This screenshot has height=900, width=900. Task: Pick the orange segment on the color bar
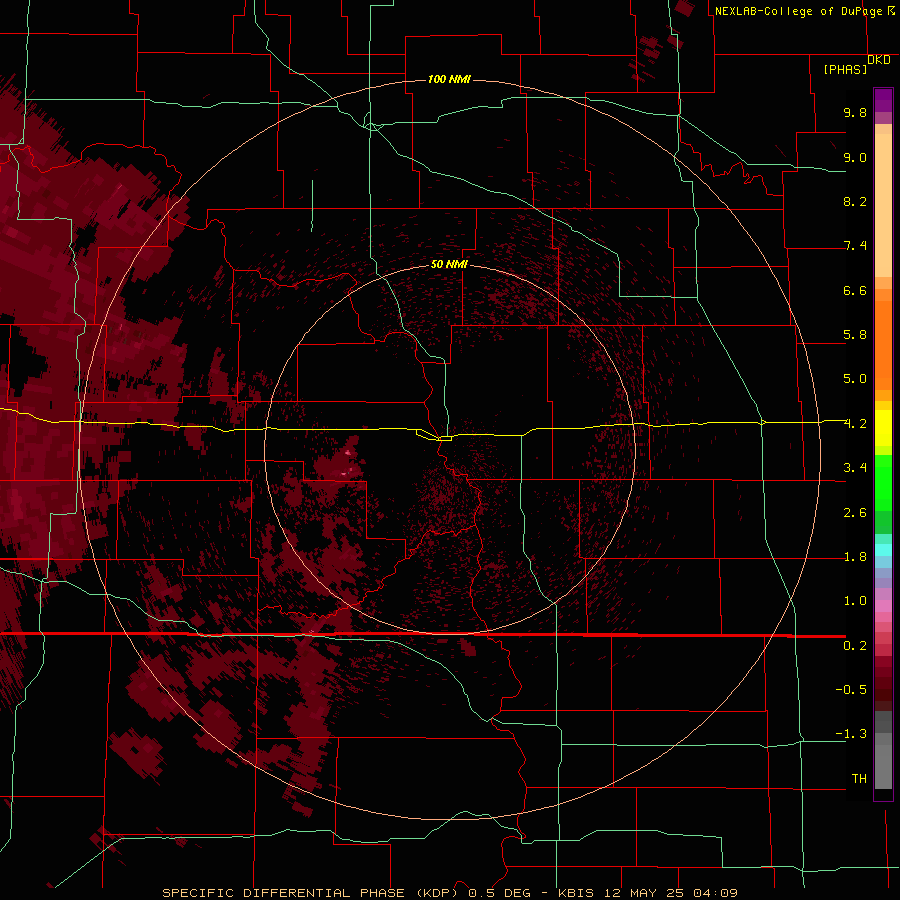coord(883,344)
